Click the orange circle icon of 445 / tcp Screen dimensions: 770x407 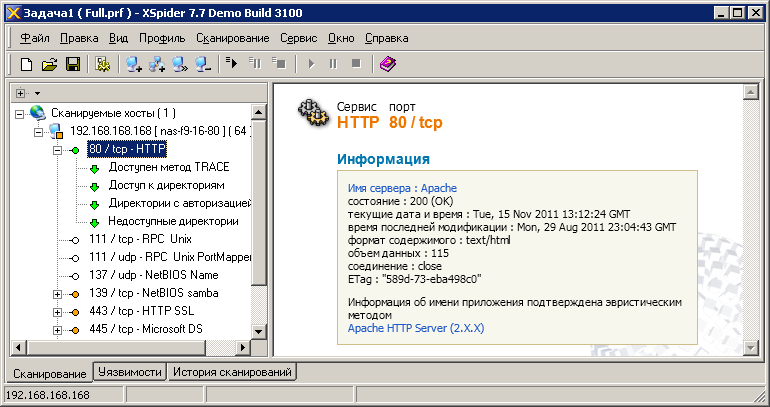coord(75,330)
